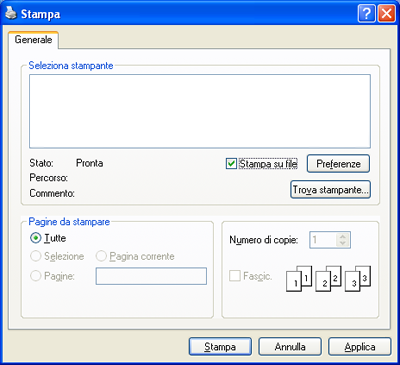
Task: Increase copies with the up arrow
Action: 343,236
